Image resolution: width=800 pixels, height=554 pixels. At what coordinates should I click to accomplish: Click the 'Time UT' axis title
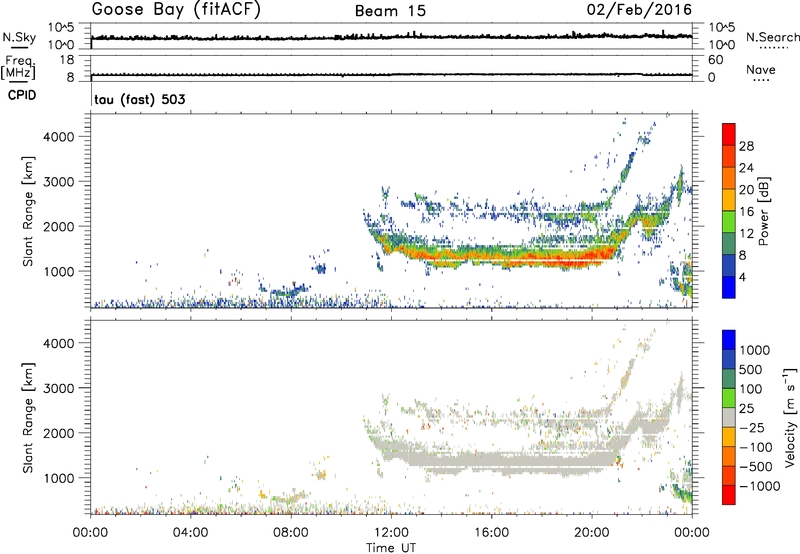pos(391,548)
